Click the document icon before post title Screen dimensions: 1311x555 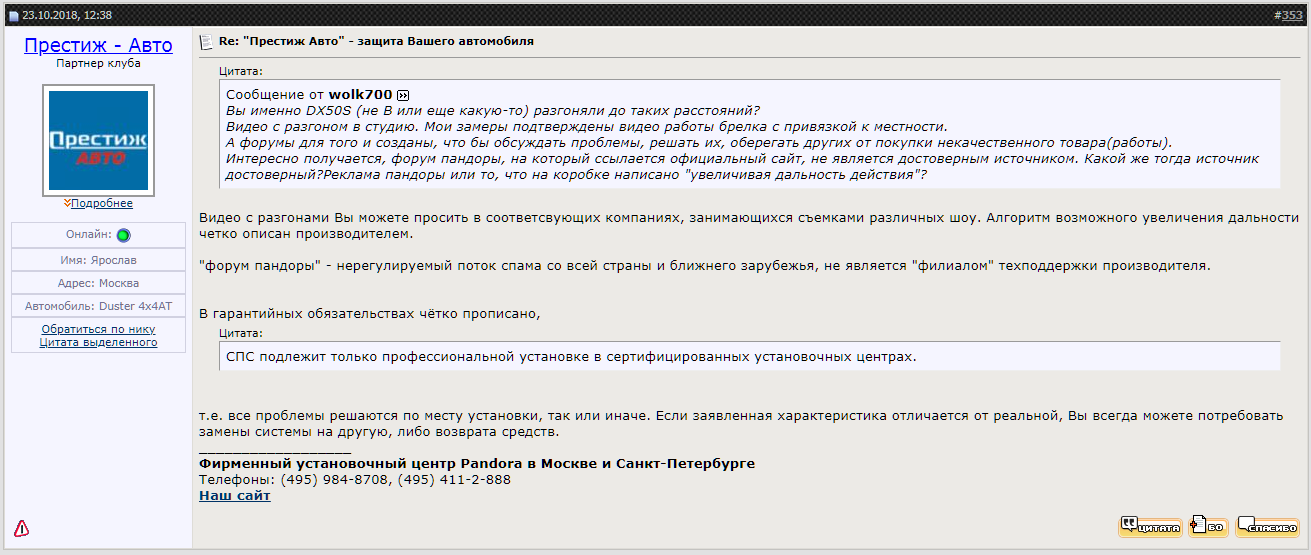[x=207, y=42]
